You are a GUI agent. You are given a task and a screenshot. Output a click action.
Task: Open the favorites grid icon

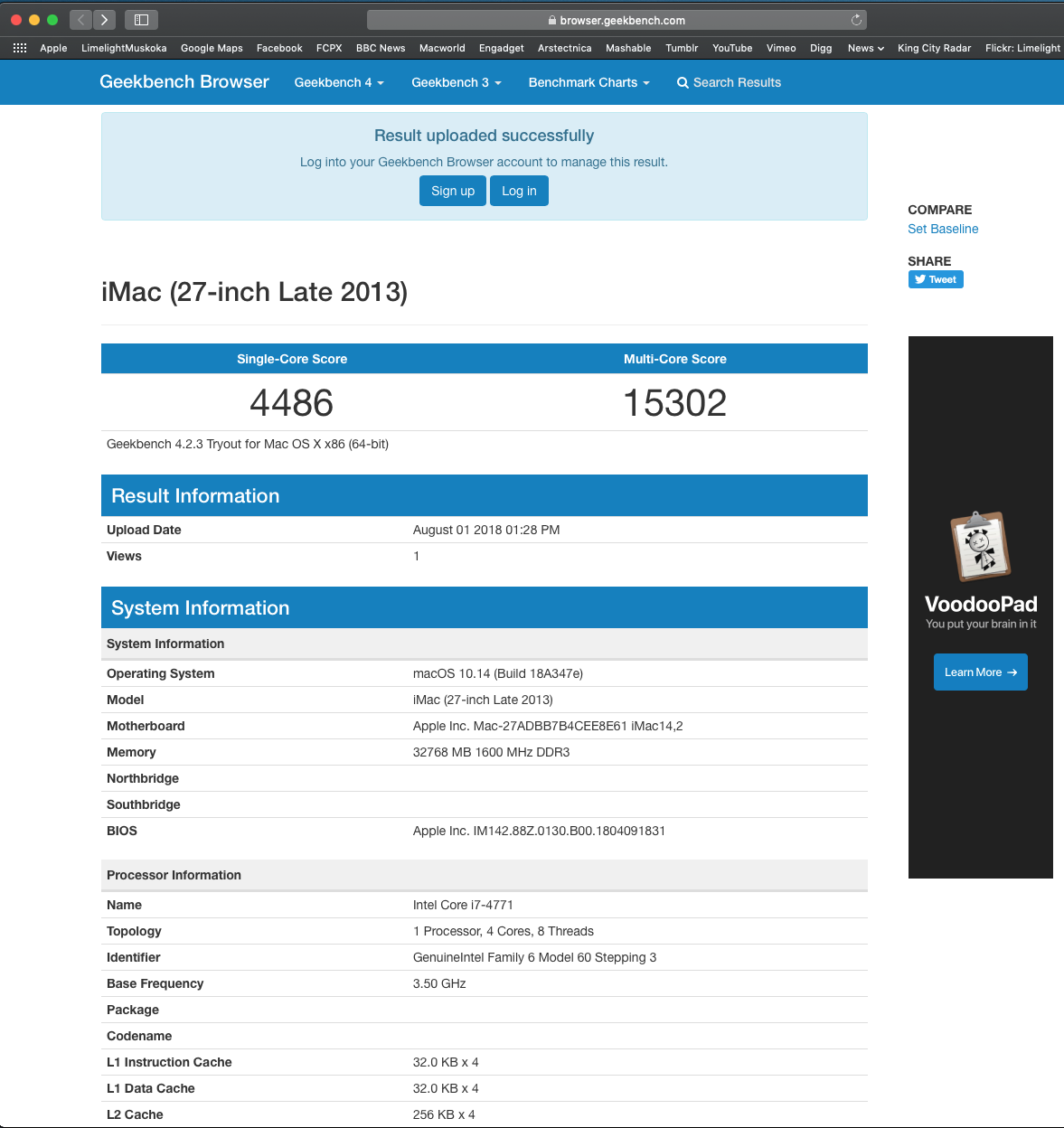click(20, 48)
